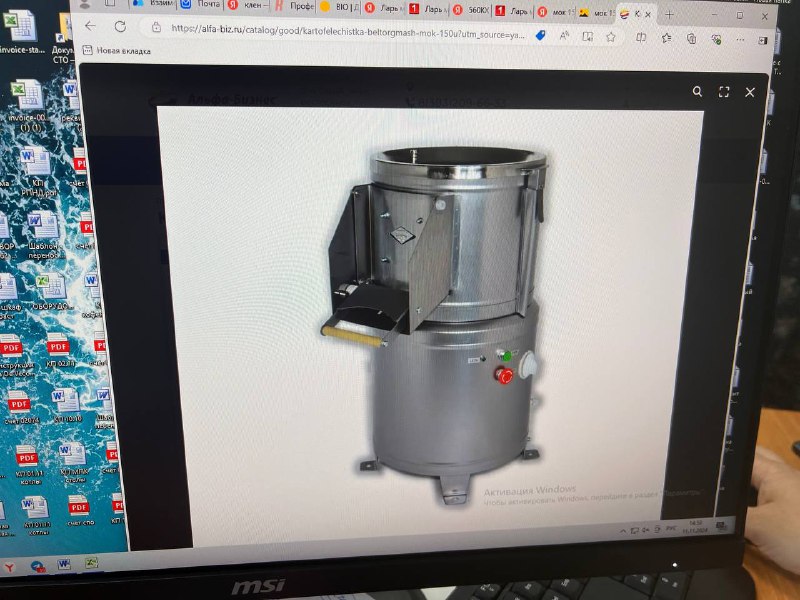Click the site lock icon in address bar
Screen dimensions: 800x600
tap(157, 28)
